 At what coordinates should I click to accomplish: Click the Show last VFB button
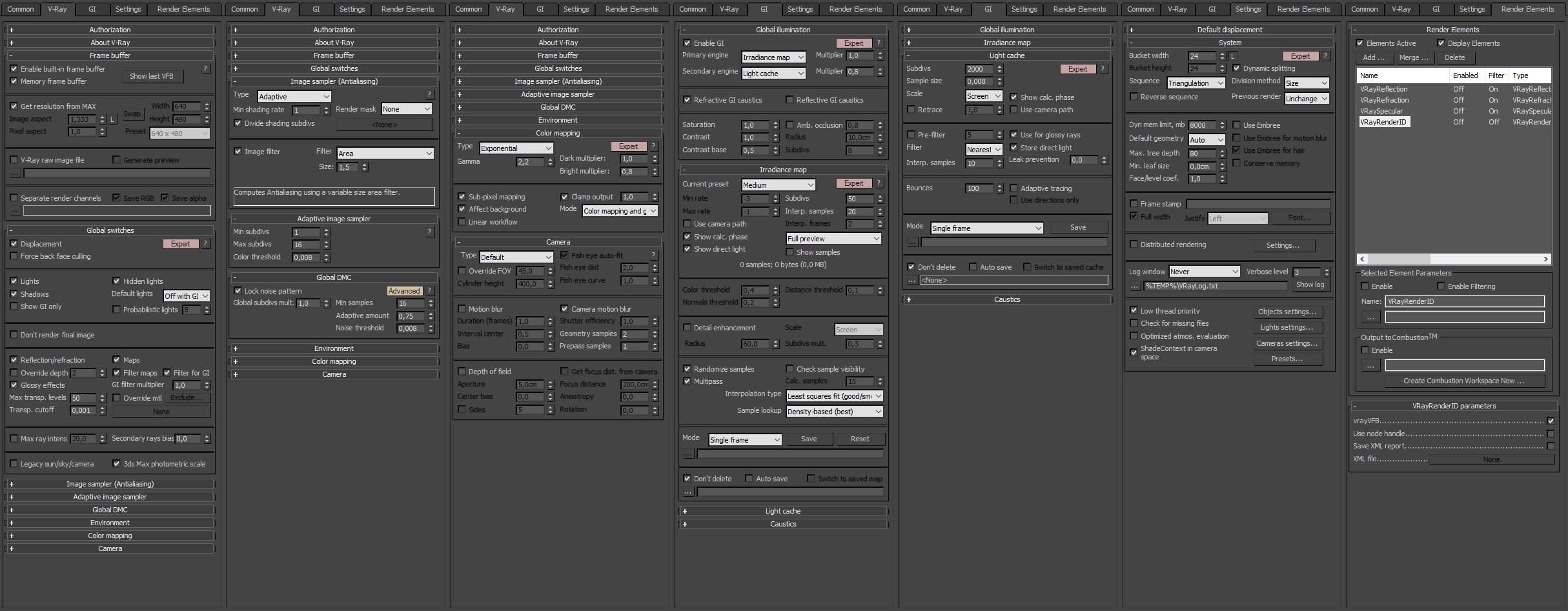(x=152, y=76)
